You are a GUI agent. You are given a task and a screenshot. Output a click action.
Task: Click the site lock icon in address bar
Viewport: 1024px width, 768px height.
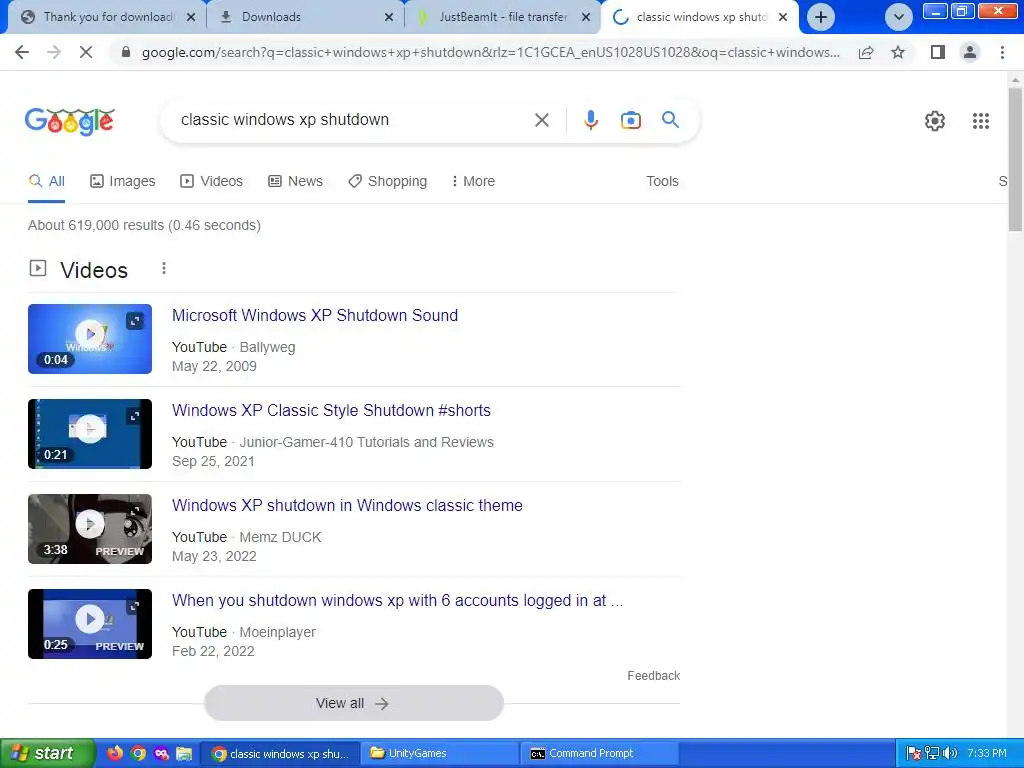126,52
